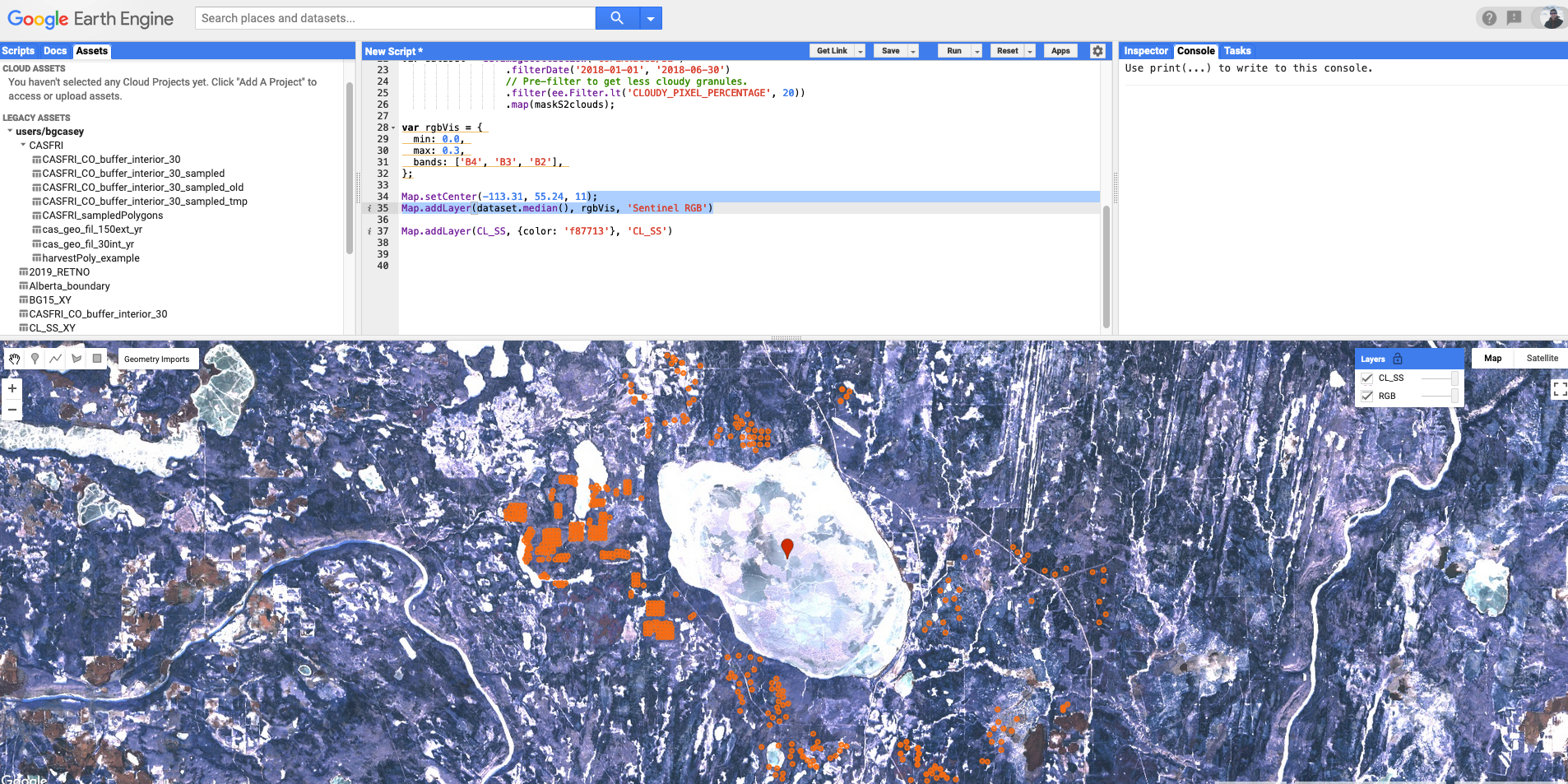
Task: Click the blue search magnifier button
Action: [616, 18]
